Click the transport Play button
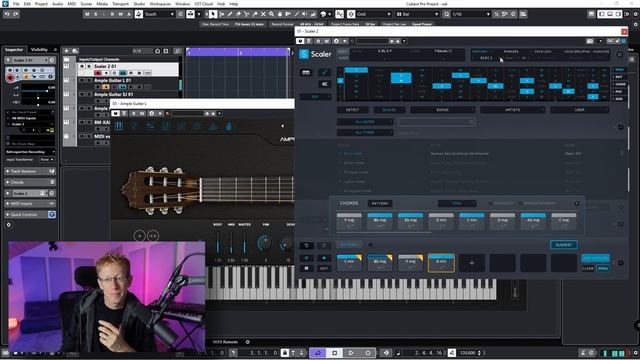 [351, 353]
